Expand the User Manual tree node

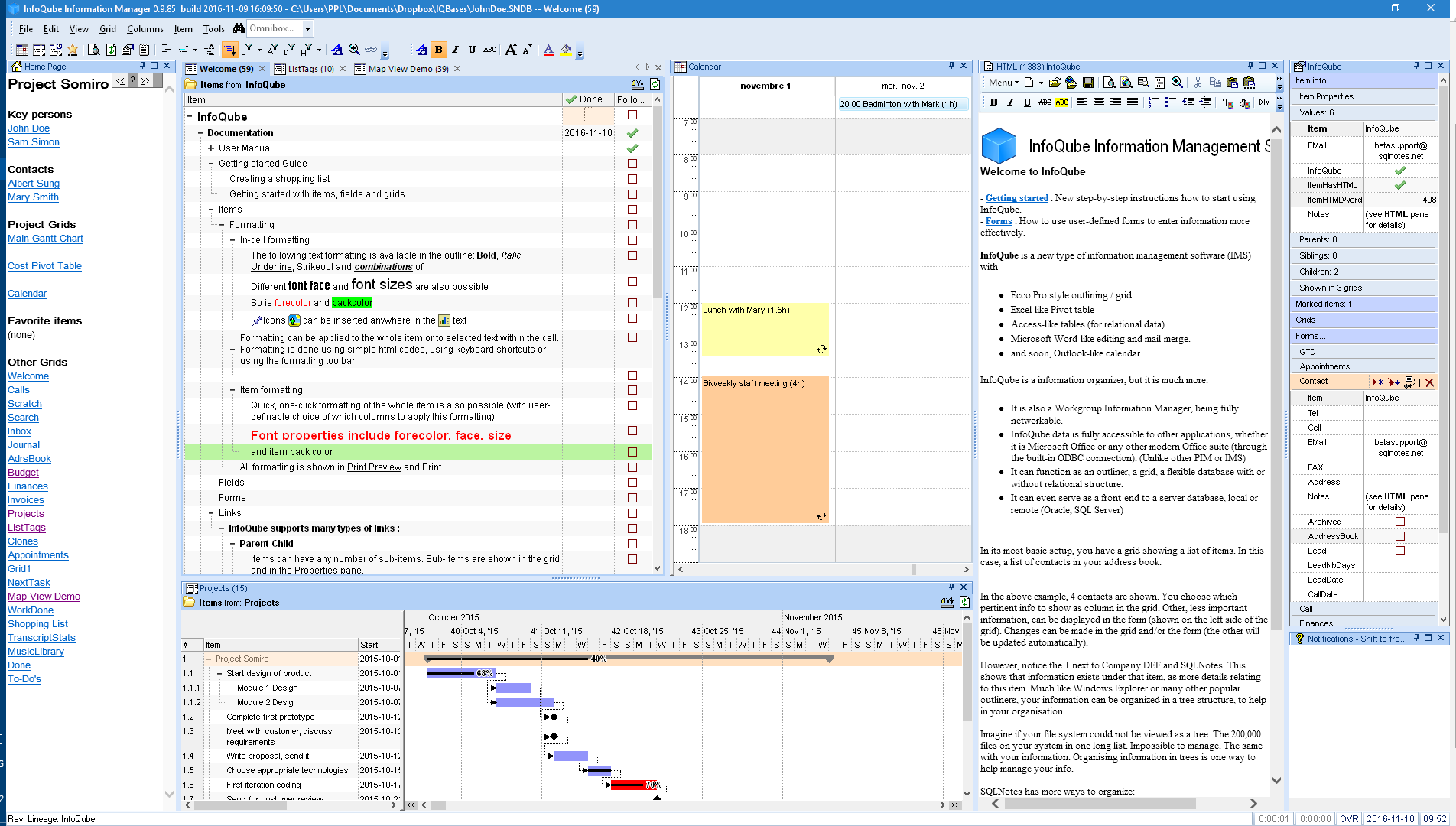point(211,148)
